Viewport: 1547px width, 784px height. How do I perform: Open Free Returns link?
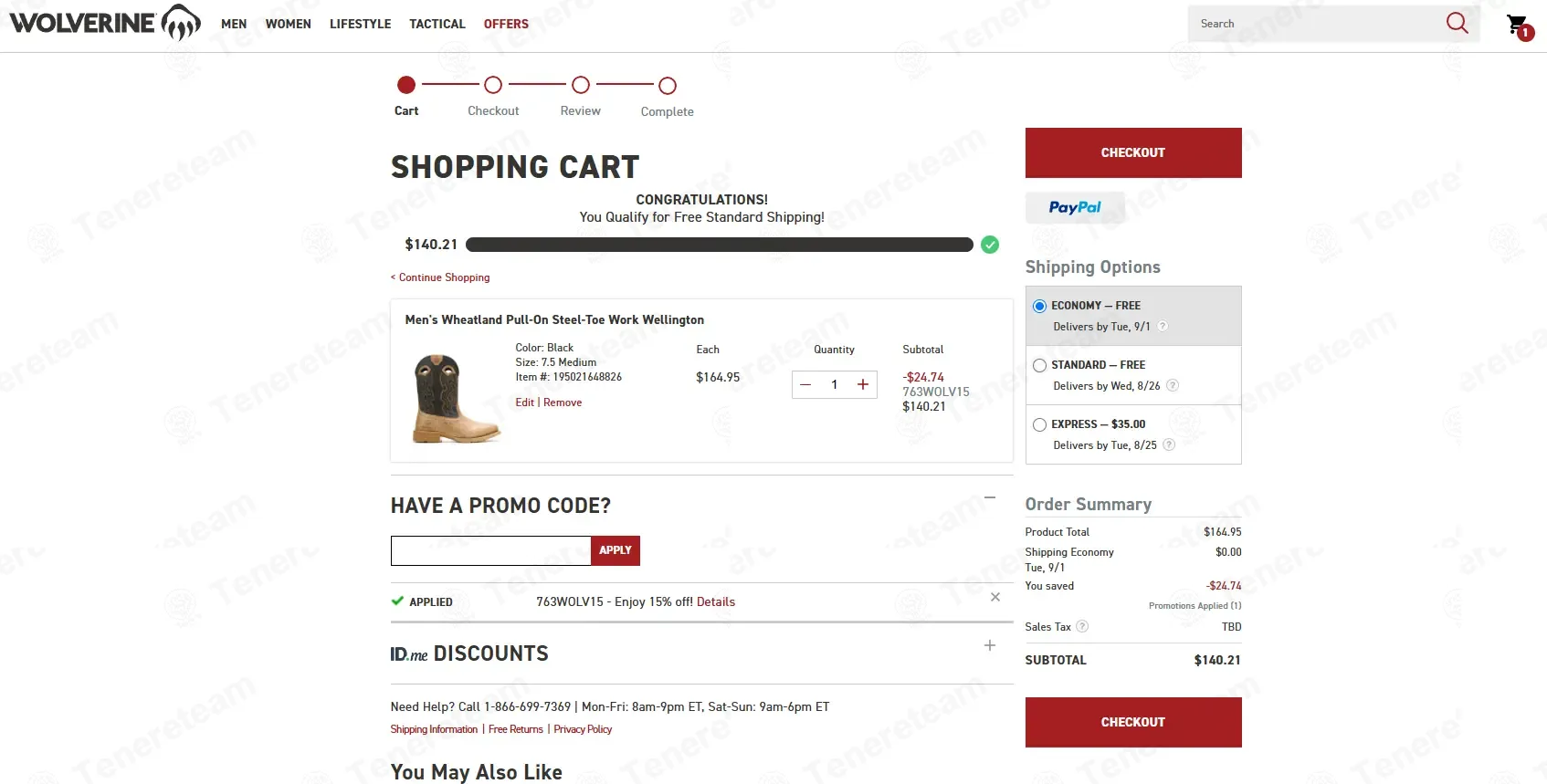coord(516,729)
